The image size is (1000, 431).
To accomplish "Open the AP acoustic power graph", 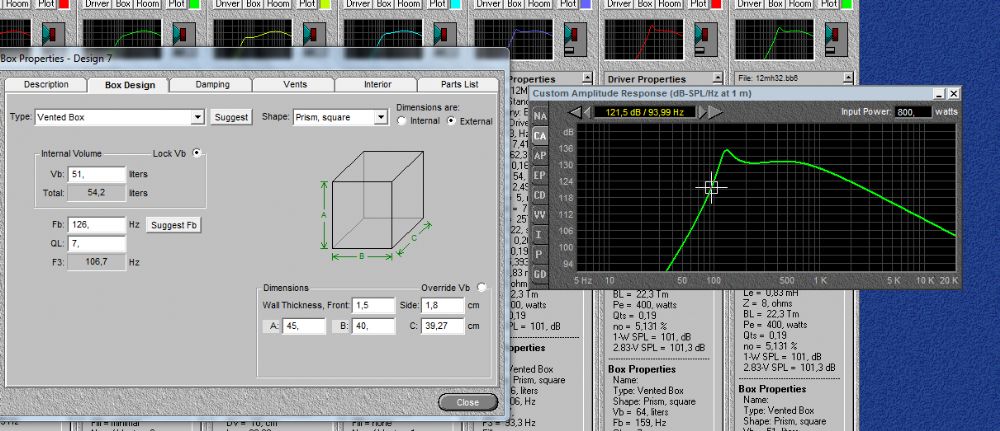I will pyautogui.click(x=540, y=155).
